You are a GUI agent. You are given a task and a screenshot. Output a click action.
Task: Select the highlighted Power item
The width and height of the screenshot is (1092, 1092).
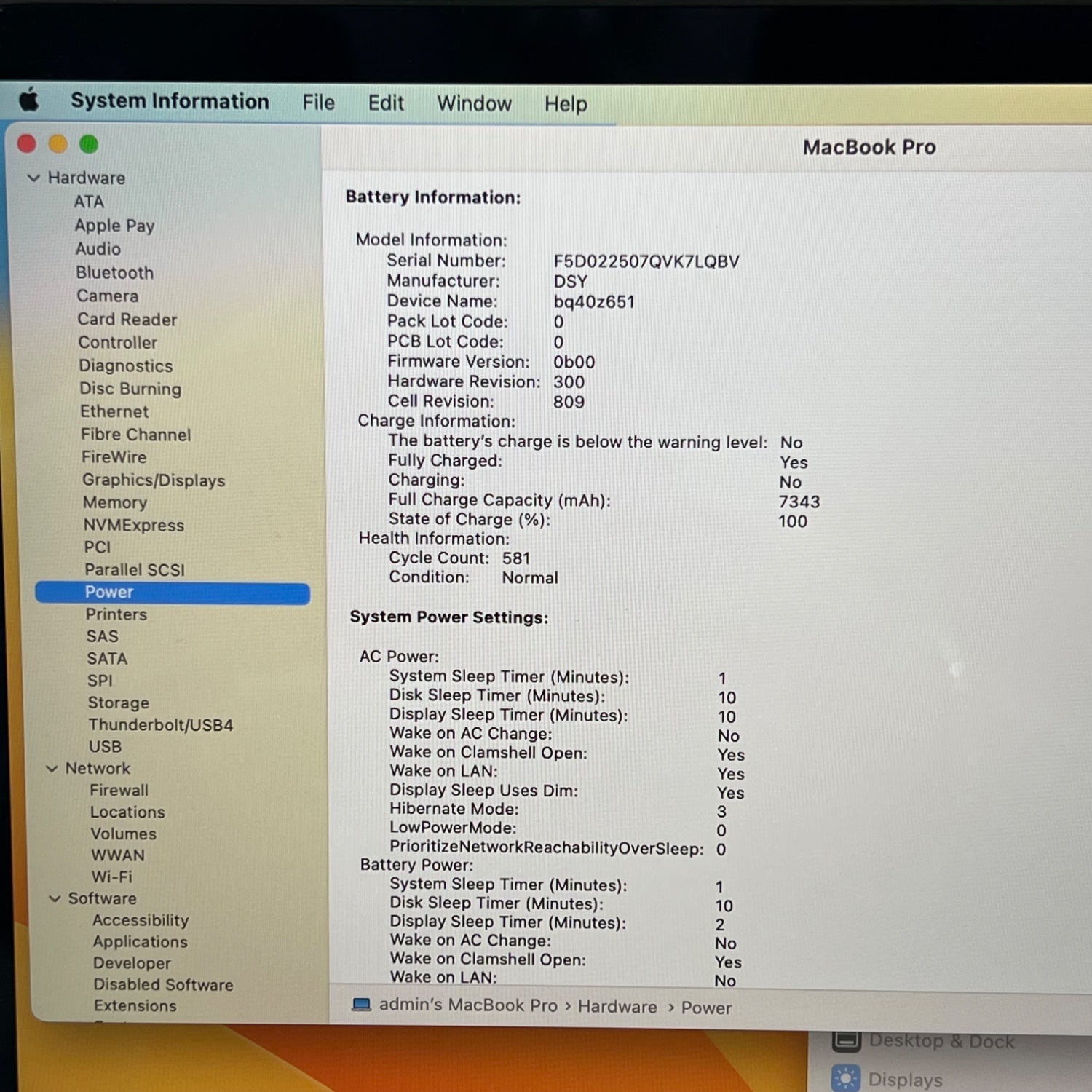point(173,593)
